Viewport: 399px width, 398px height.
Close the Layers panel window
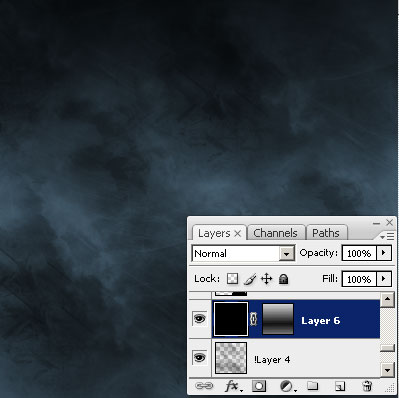pos(389,222)
